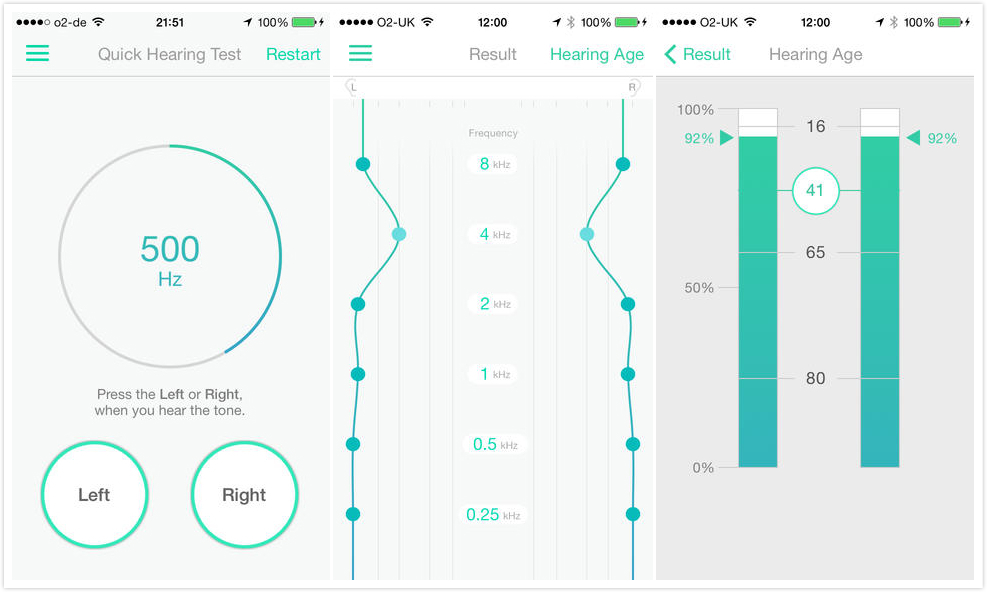Switch to the Hearing Age view

(x=597, y=54)
